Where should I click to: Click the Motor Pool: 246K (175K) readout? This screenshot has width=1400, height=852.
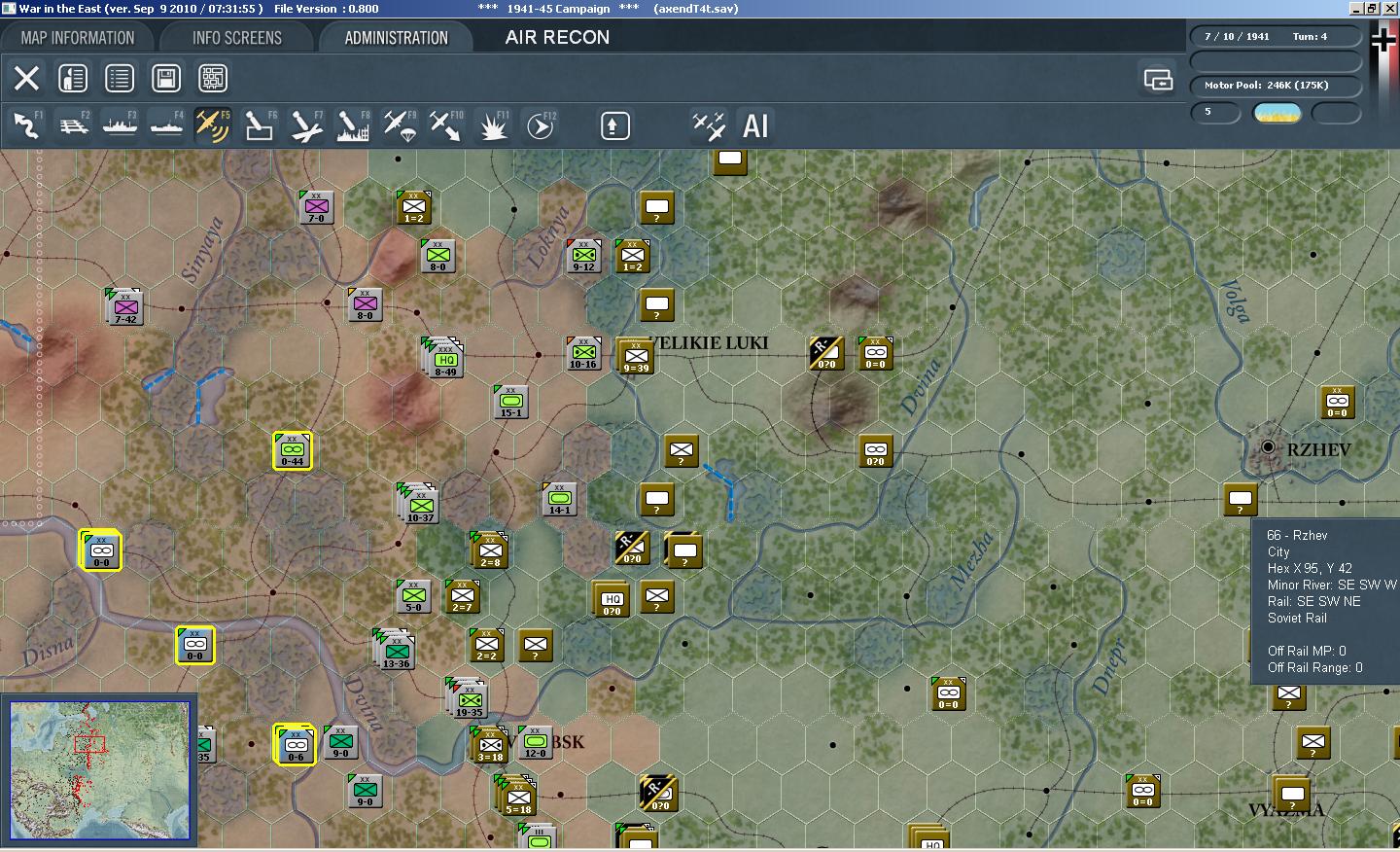tap(1276, 86)
